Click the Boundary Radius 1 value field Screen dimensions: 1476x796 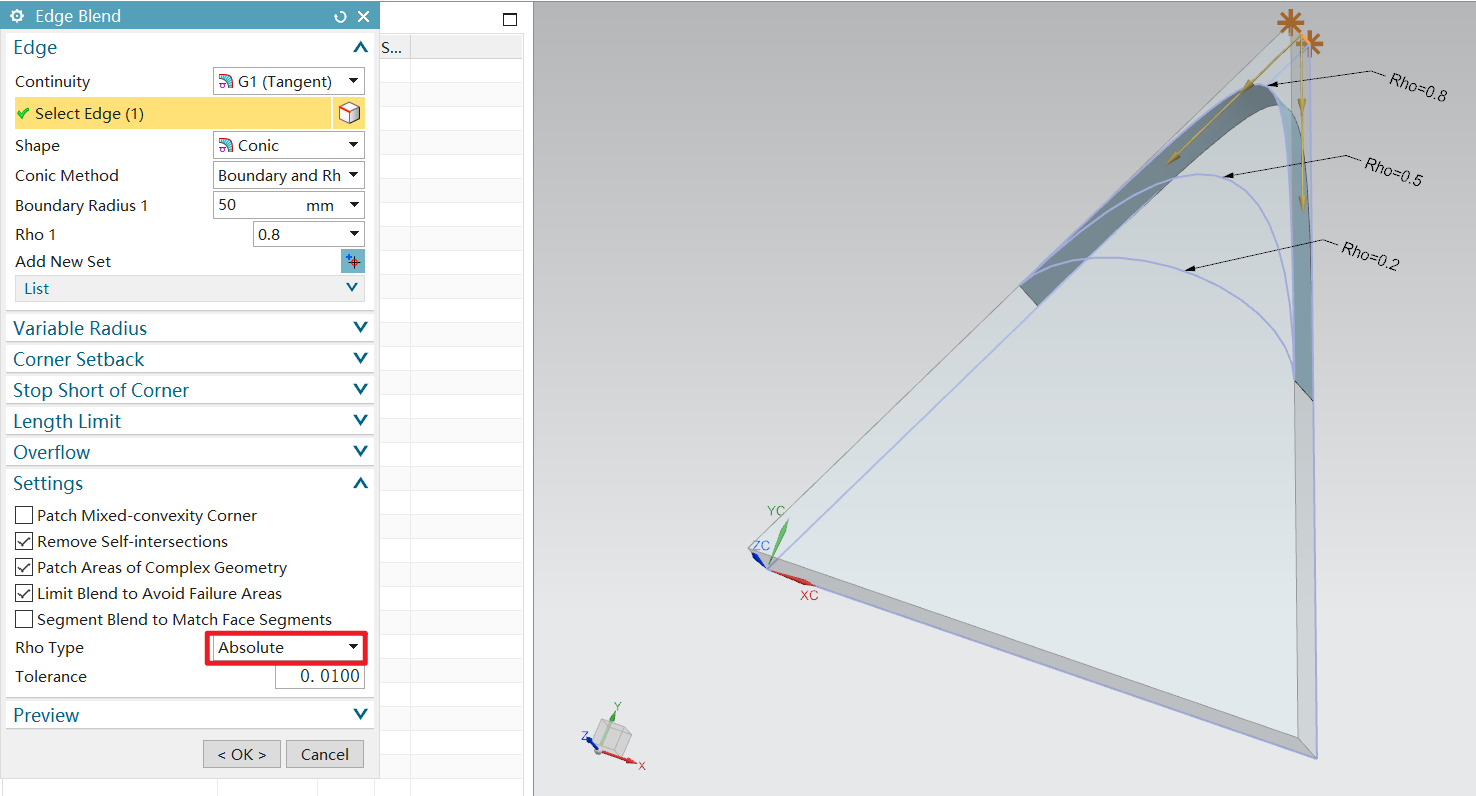pyautogui.click(x=258, y=205)
